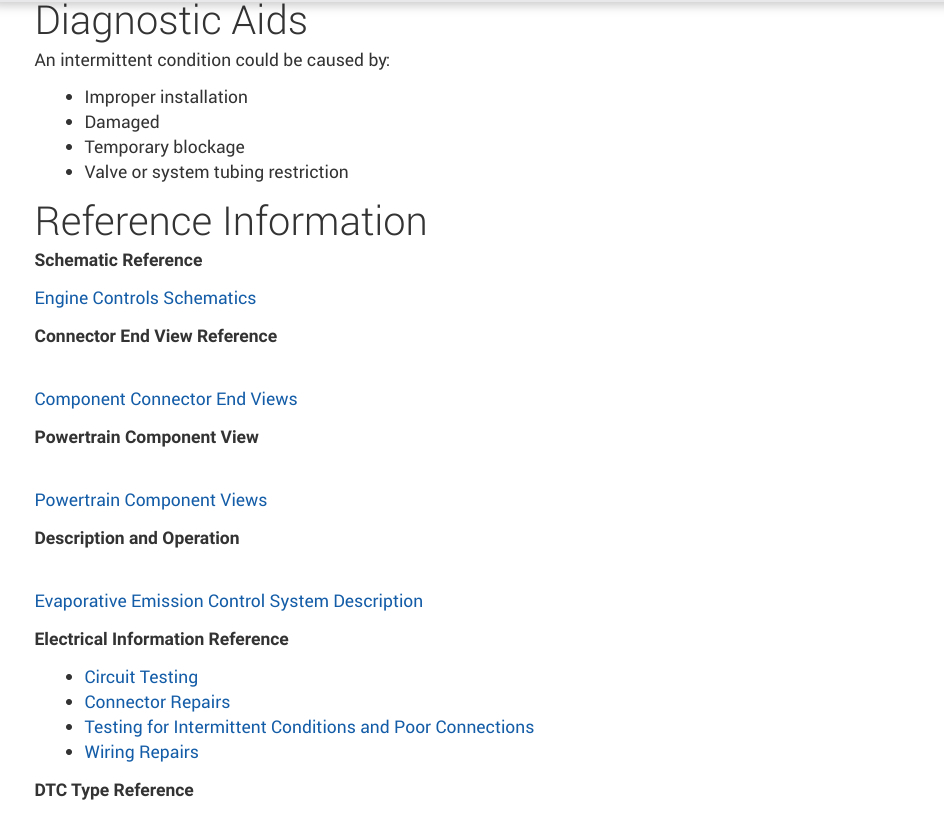Click the Schematic Reference subheading
The height and width of the screenshot is (828, 944).
118,260
